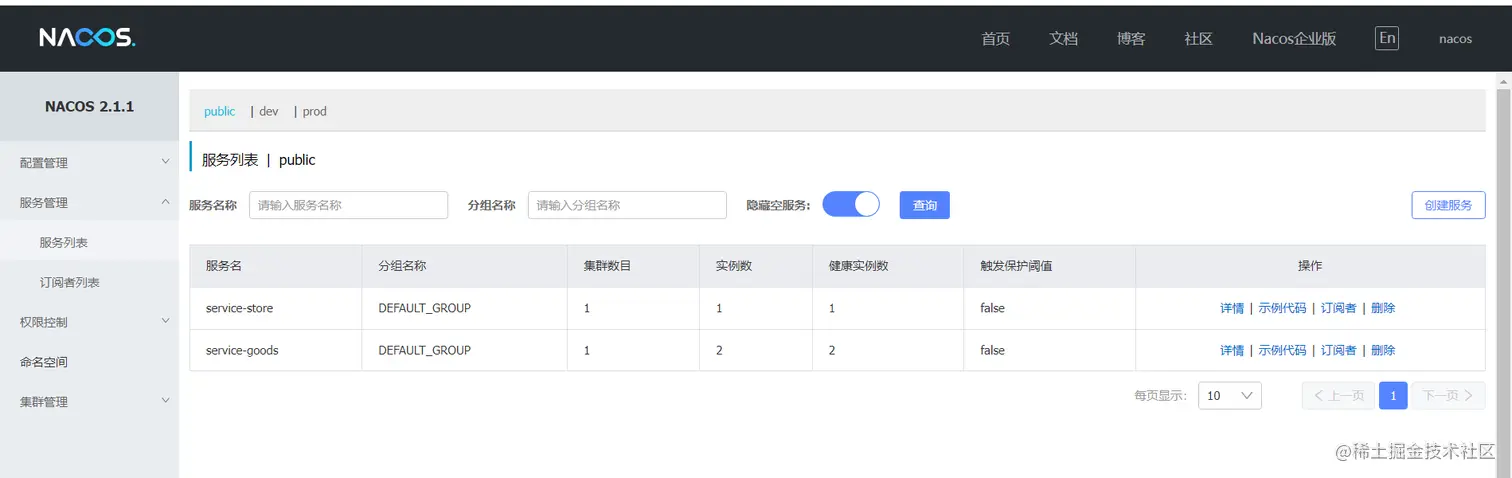The width and height of the screenshot is (1512, 478).
Task: Switch language with the En icon
Action: point(1386,38)
